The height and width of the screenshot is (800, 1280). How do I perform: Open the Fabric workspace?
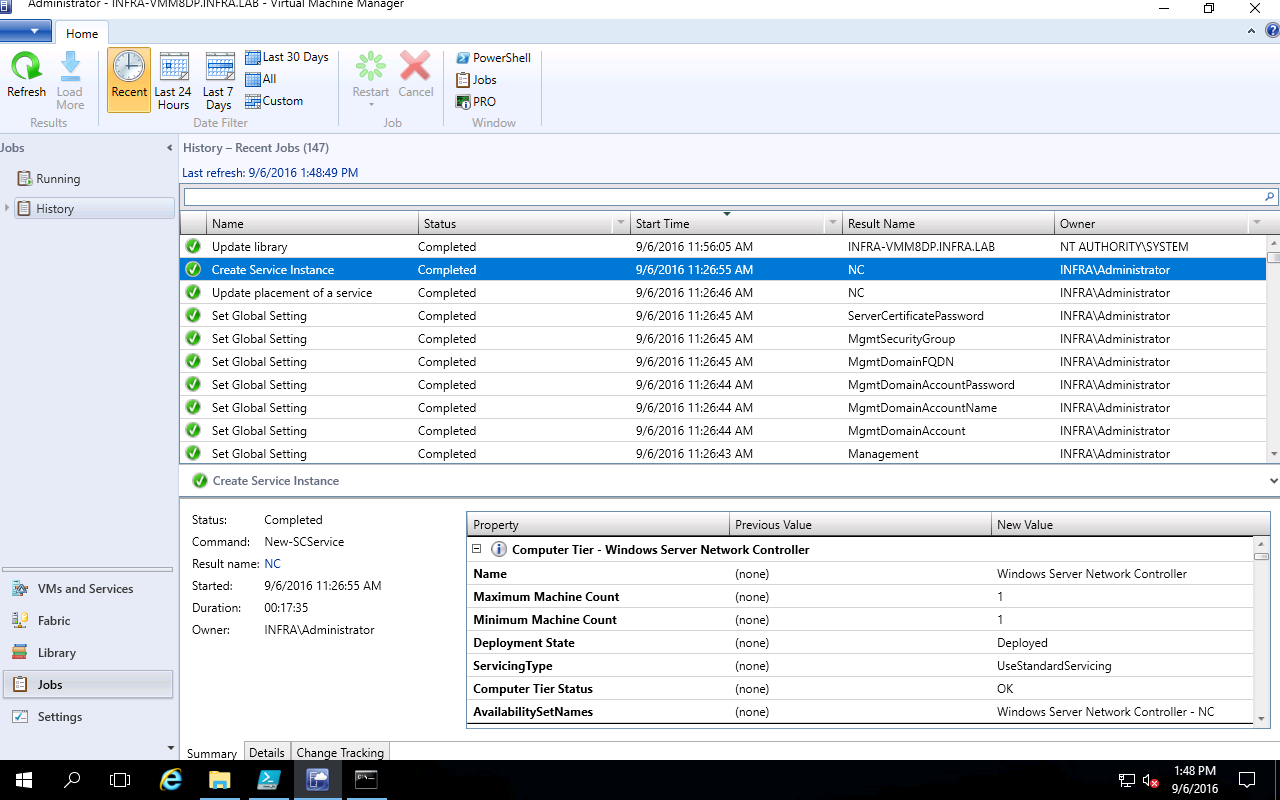[86, 621]
